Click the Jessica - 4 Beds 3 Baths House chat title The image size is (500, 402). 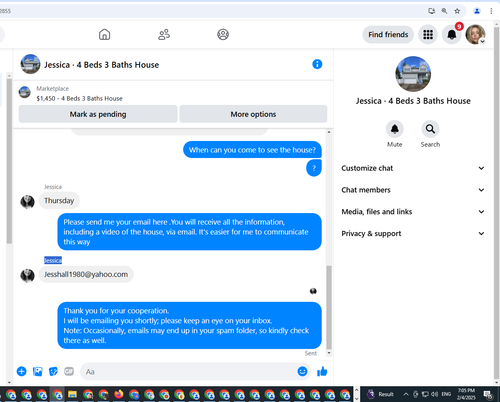click(102, 65)
